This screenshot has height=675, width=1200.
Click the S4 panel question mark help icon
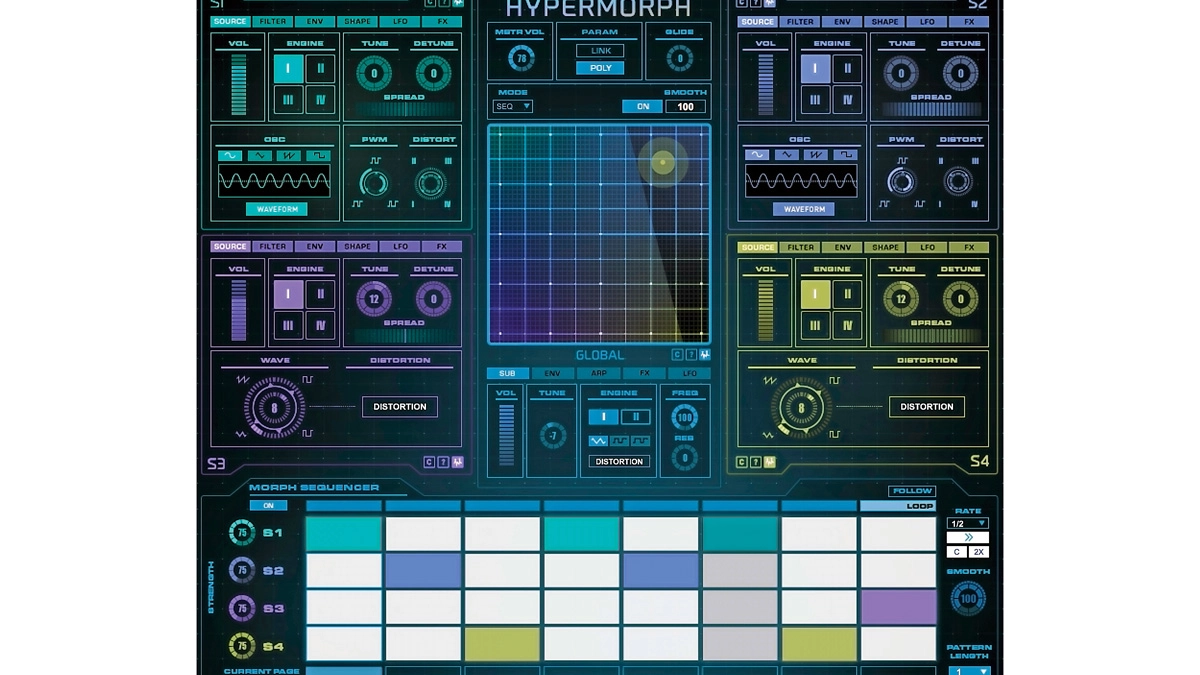(x=756, y=462)
